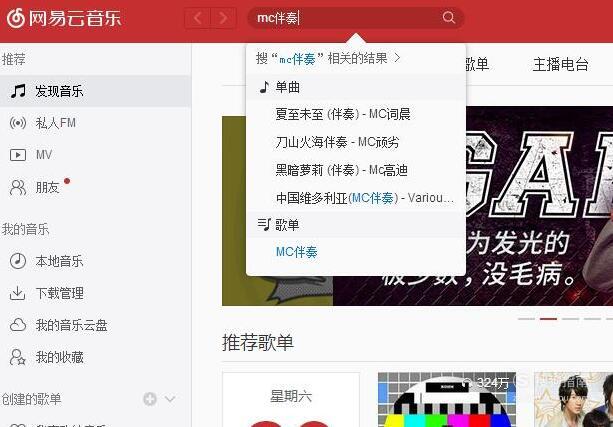Image resolution: width=613 pixels, height=427 pixels.
Task: Select song 黑暗萝莉 (伴奏) - Mc高迪
Action: coord(341,170)
